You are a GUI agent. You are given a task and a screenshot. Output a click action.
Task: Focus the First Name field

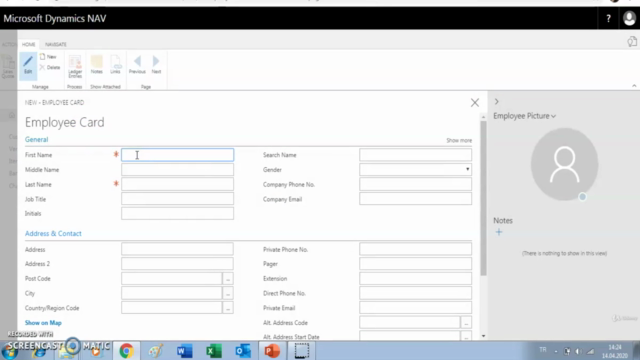[178, 155]
